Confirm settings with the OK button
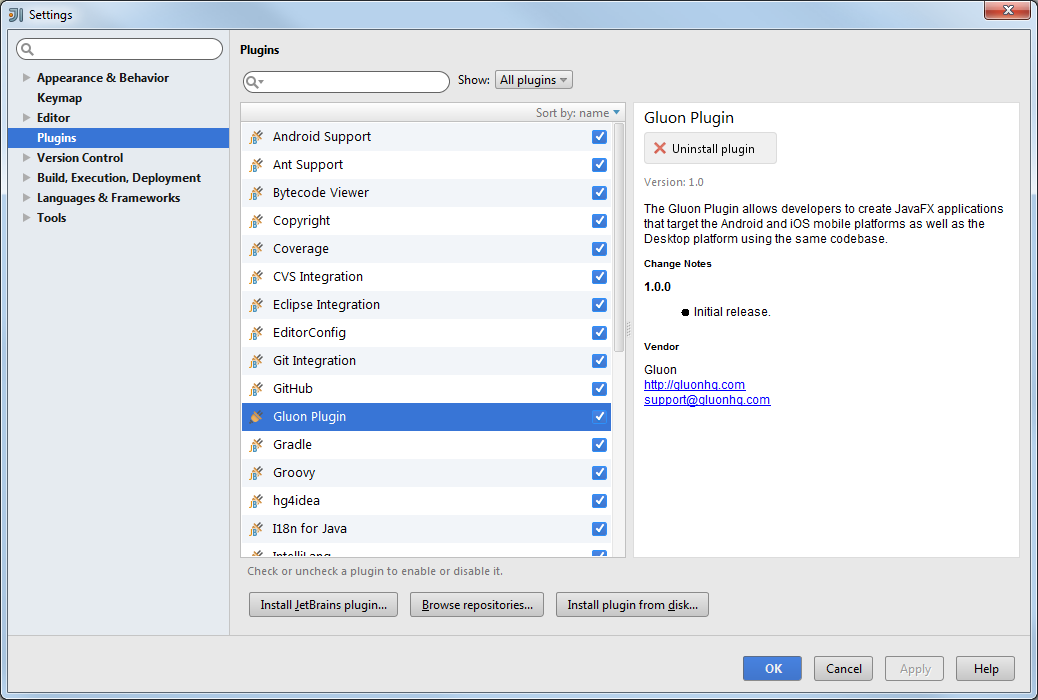The width and height of the screenshot is (1038, 700). [772, 669]
